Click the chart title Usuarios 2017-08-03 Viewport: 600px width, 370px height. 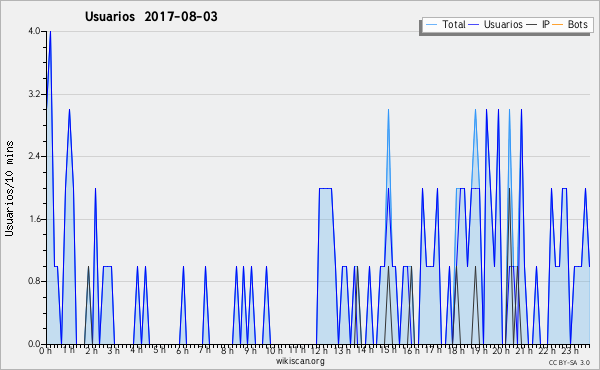pos(151,16)
